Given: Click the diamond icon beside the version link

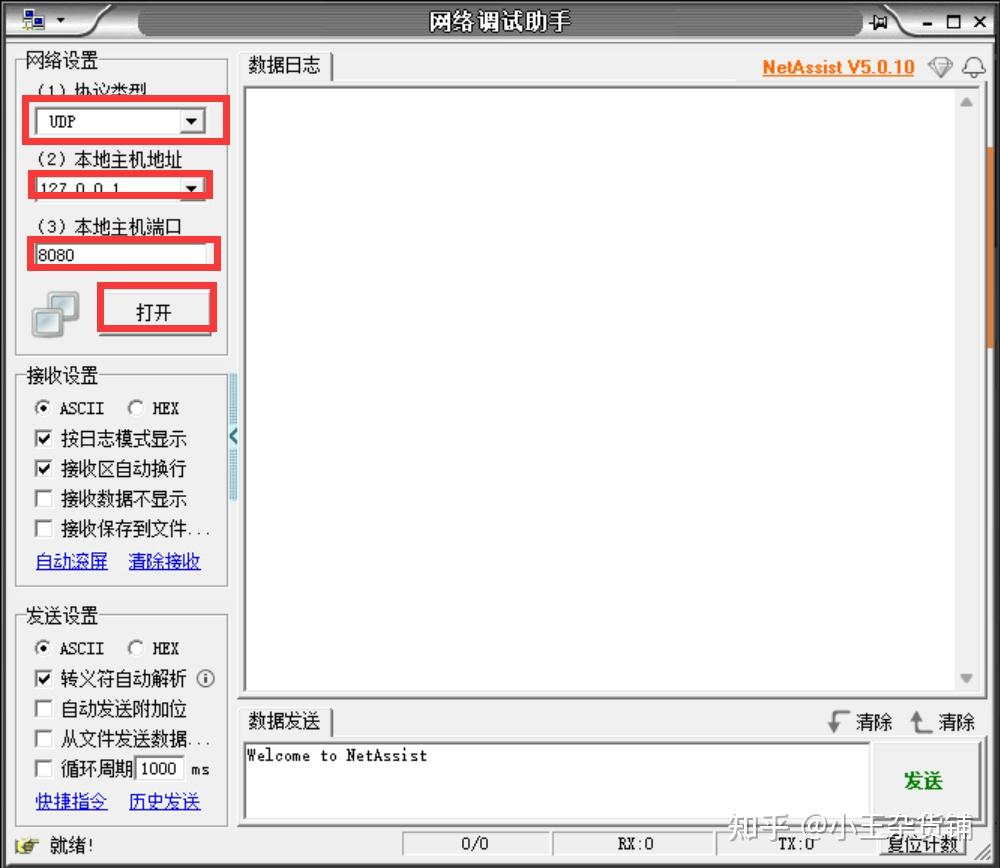Looking at the screenshot, I should (x=940, y=66).
